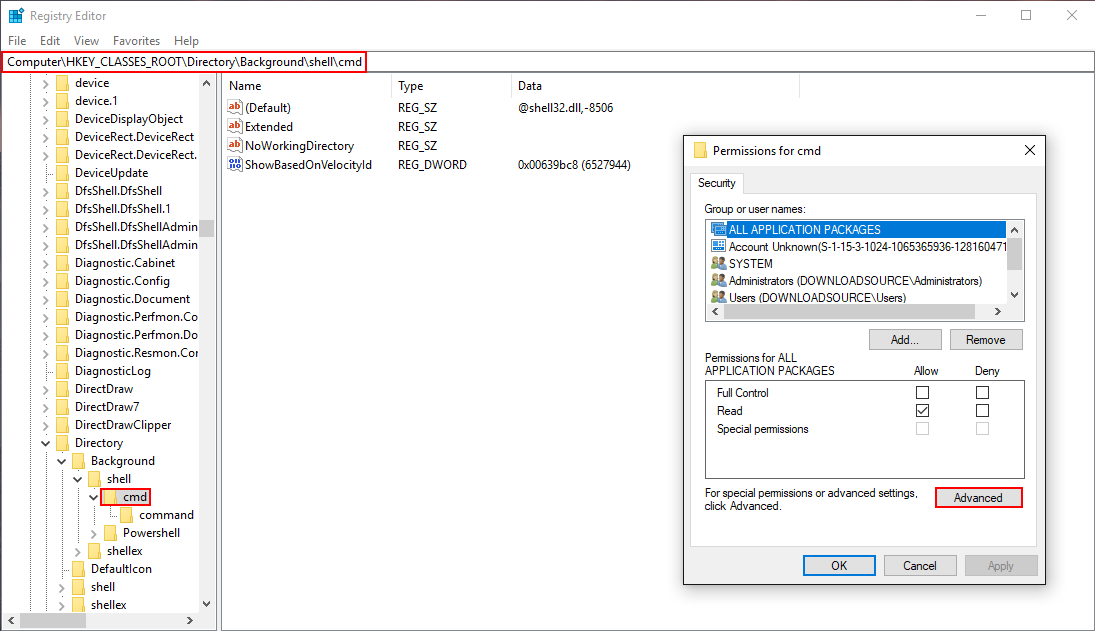Expand the Diagnostic.Config key
The height and width of the screenshot is (631, 1095).
coord(45,281)
